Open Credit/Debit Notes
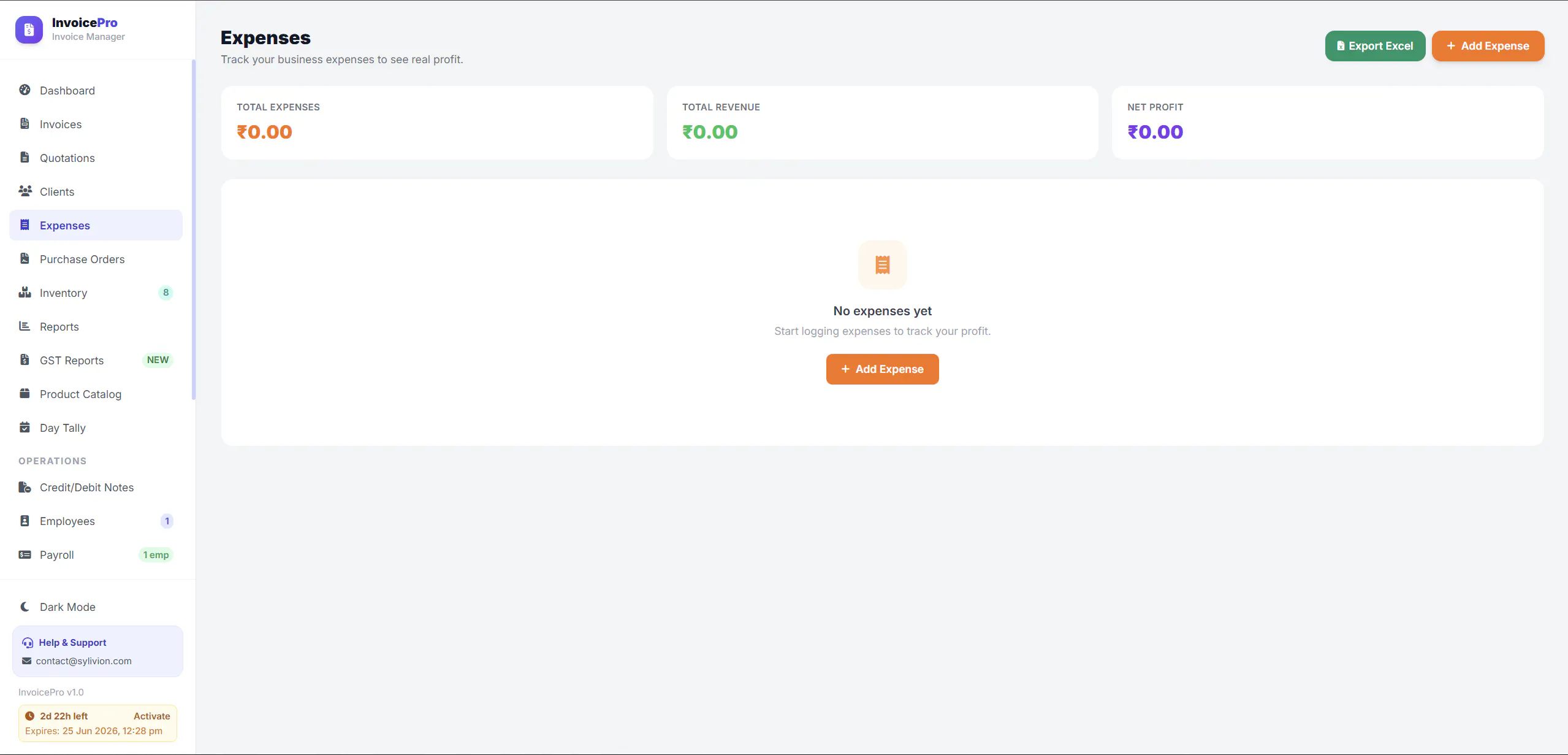 tap(96, 487)
